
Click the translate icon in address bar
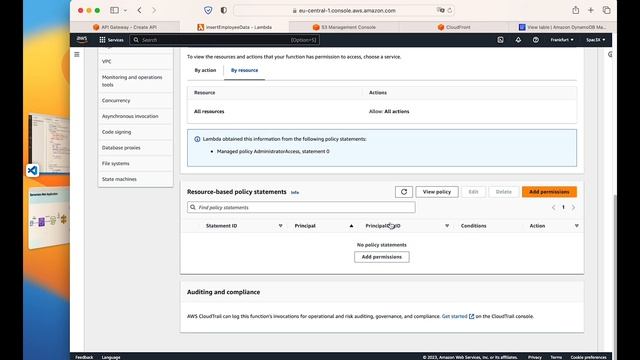440,10
